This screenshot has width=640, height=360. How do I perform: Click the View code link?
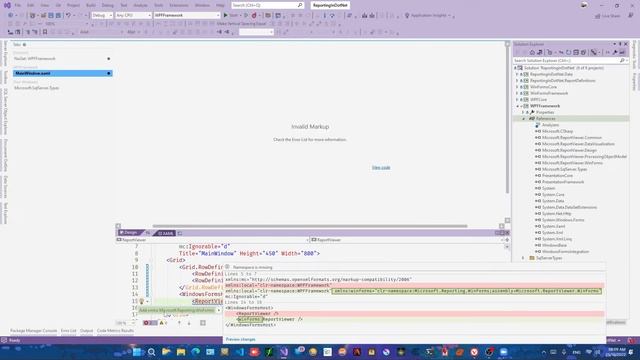pos(381,168)
